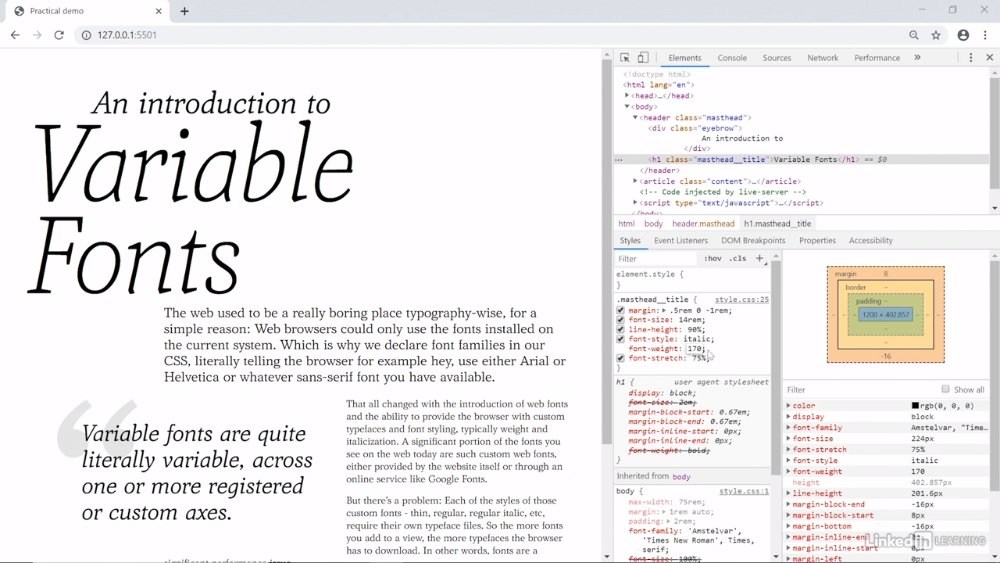Expand the margin shorthand in .masthead__title
1000x563 pixels.
tap(665, 311)
